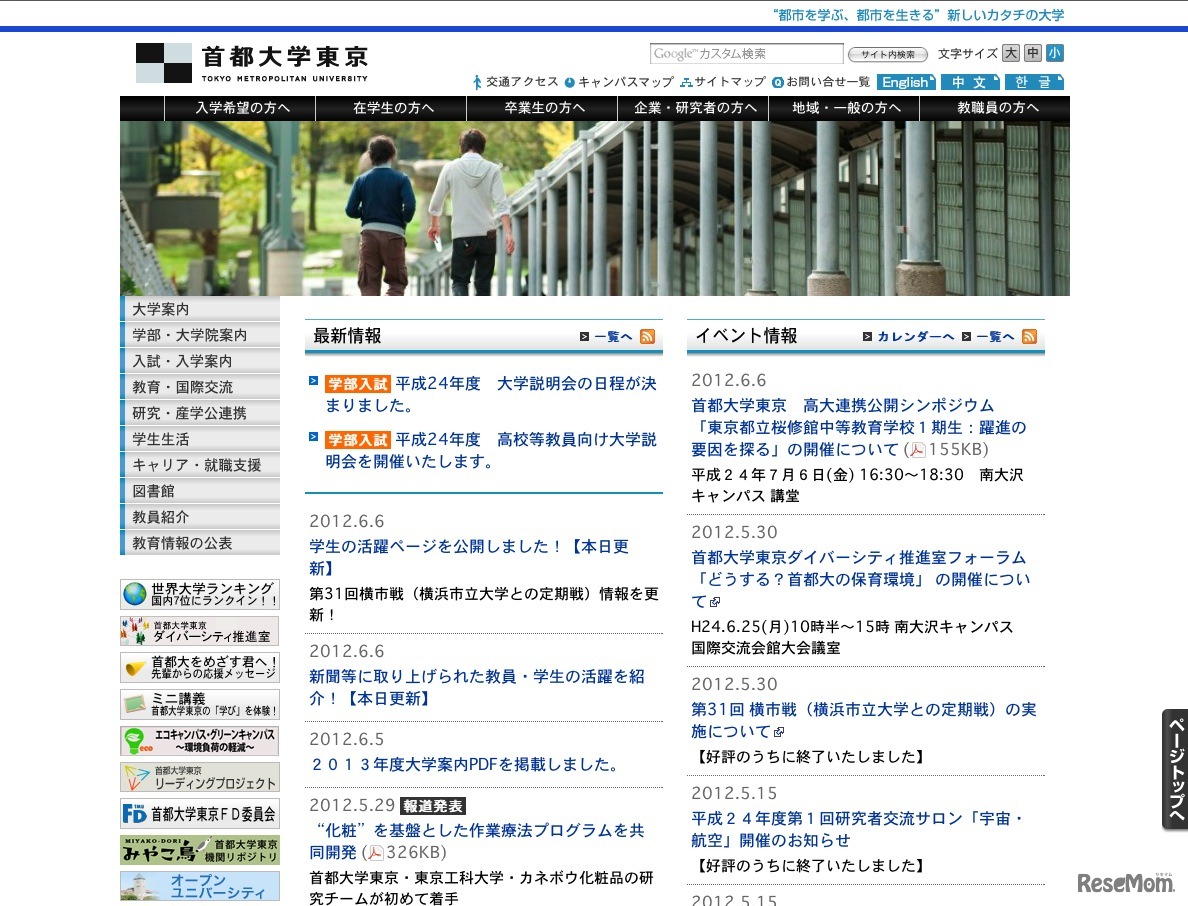The height and width of the screenshot is (906, 1188).
Task: Set text size to 小 (small)
Action: pyautogui.click(x=1055, y=53)
